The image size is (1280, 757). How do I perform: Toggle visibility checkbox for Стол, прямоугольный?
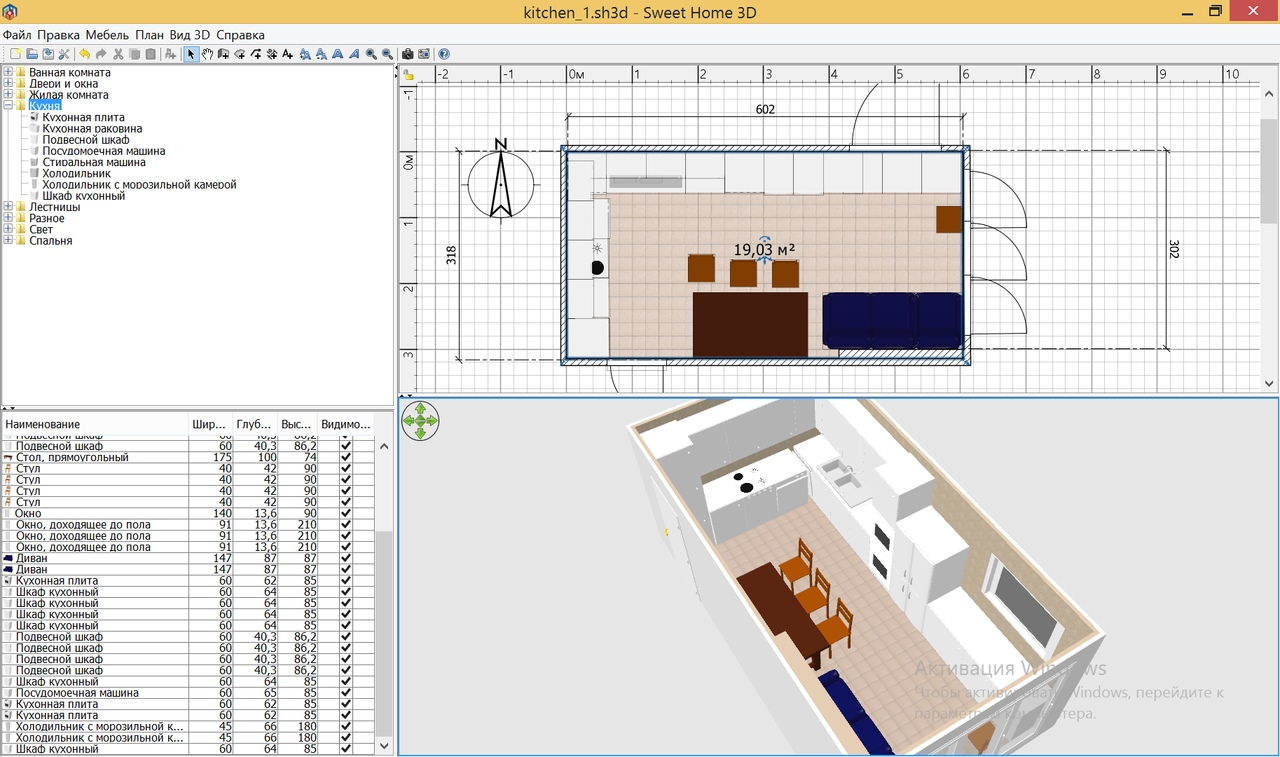(x=346, y=458)
